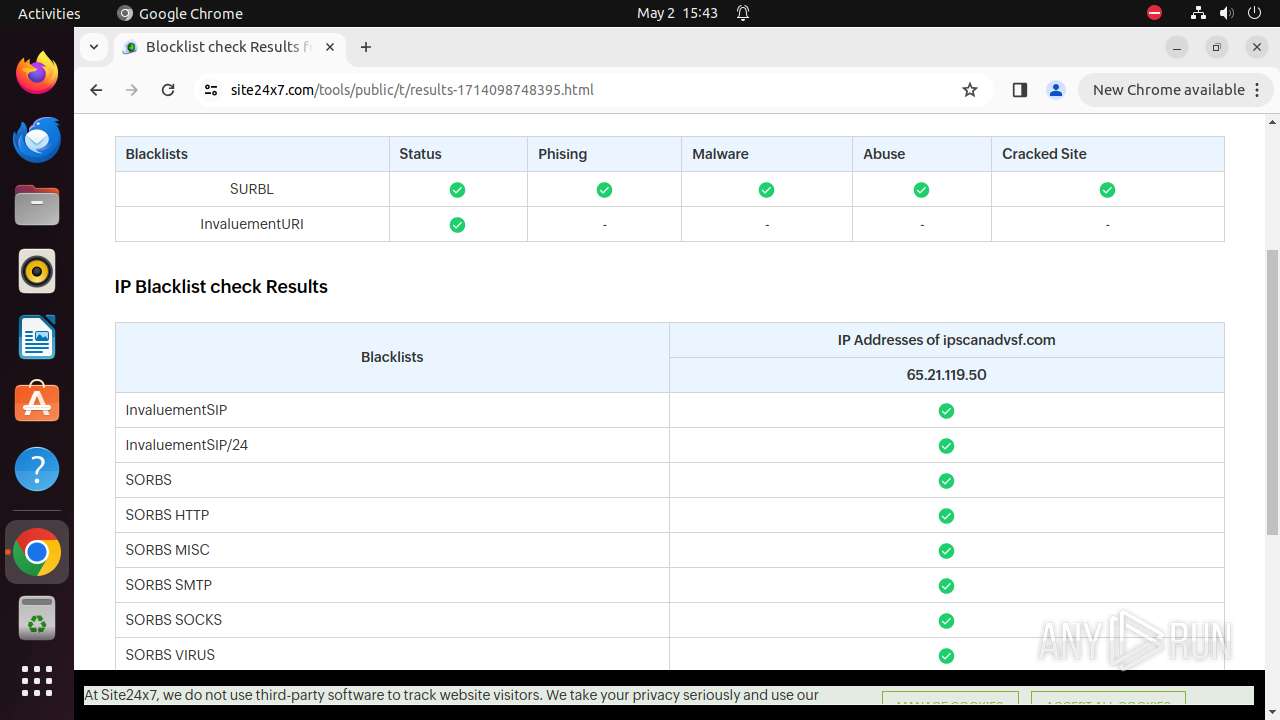Screen dimensions: 1280x720
Task: Select the SURBL blacklist name
Action: click(252, 189)
